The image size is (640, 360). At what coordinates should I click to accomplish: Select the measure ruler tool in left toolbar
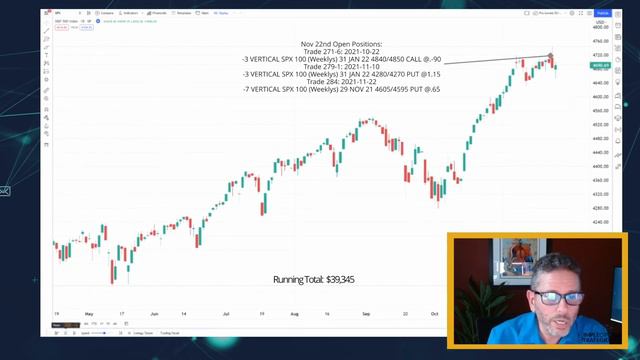click(x=47, y=90)
